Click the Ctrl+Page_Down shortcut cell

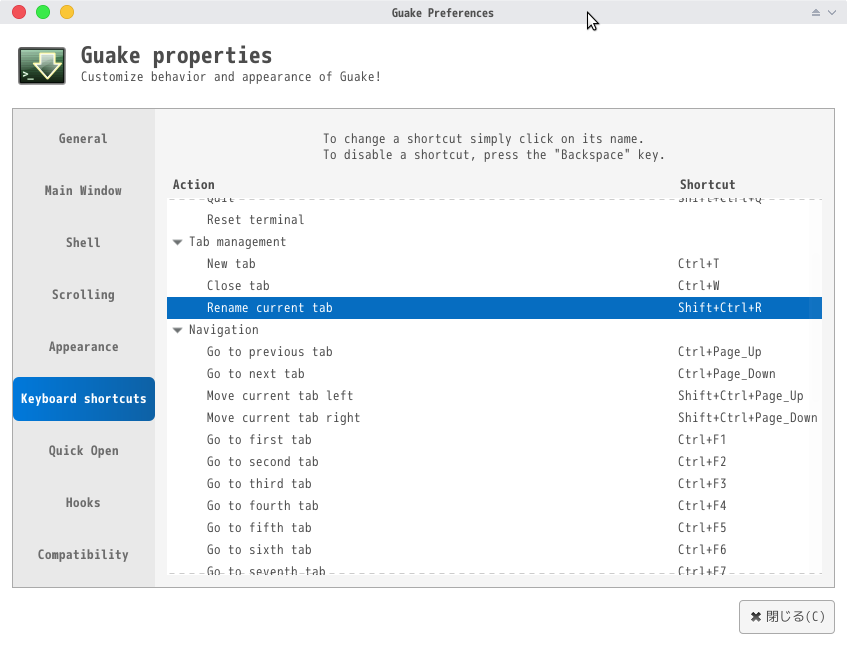727,374
